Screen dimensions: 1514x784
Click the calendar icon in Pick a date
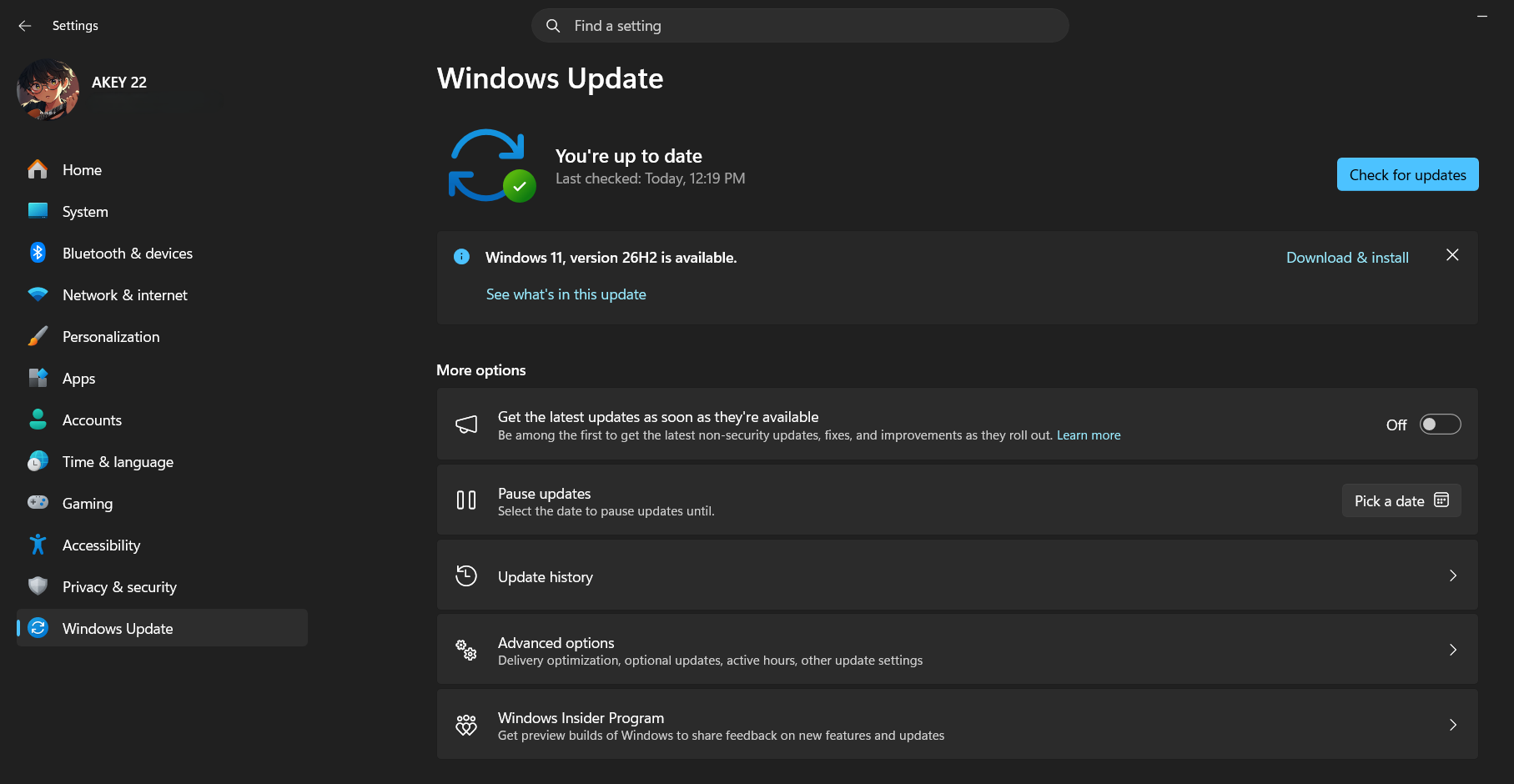coord(1441,500)
